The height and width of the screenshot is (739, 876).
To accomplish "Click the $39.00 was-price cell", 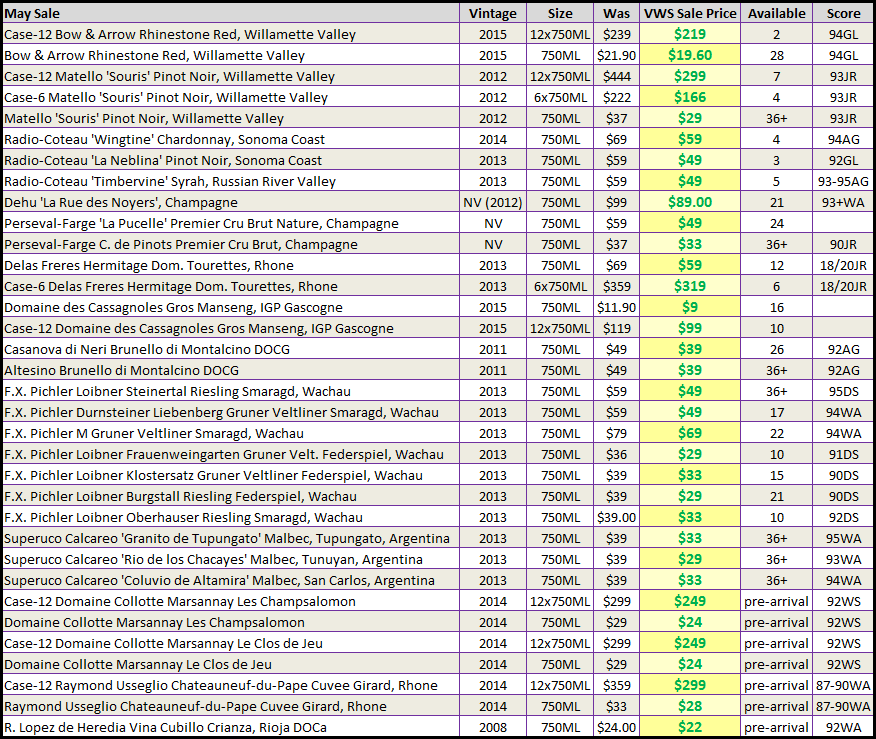I will 616,517.
